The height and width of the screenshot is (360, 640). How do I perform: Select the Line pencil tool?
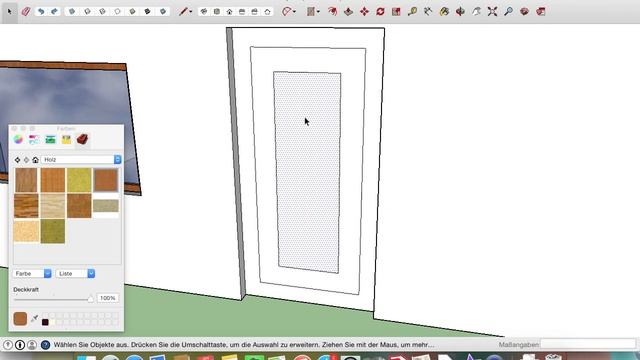pyautogui.click(x=183, y=11)
